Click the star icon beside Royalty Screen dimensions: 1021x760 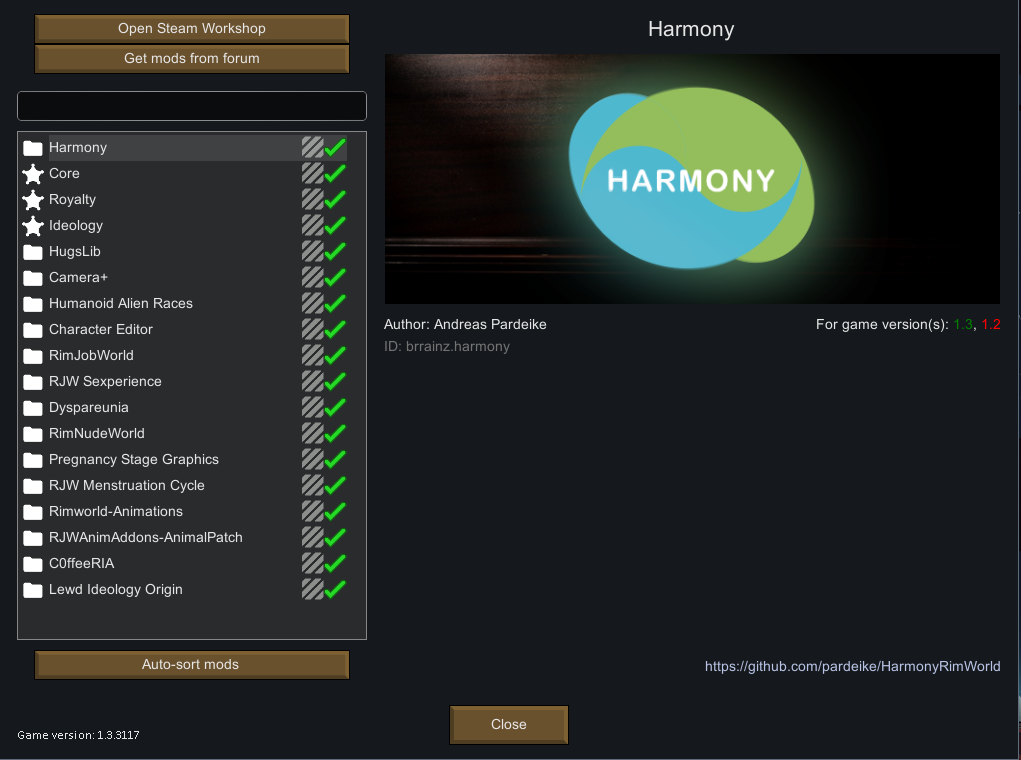pos(32,199)
